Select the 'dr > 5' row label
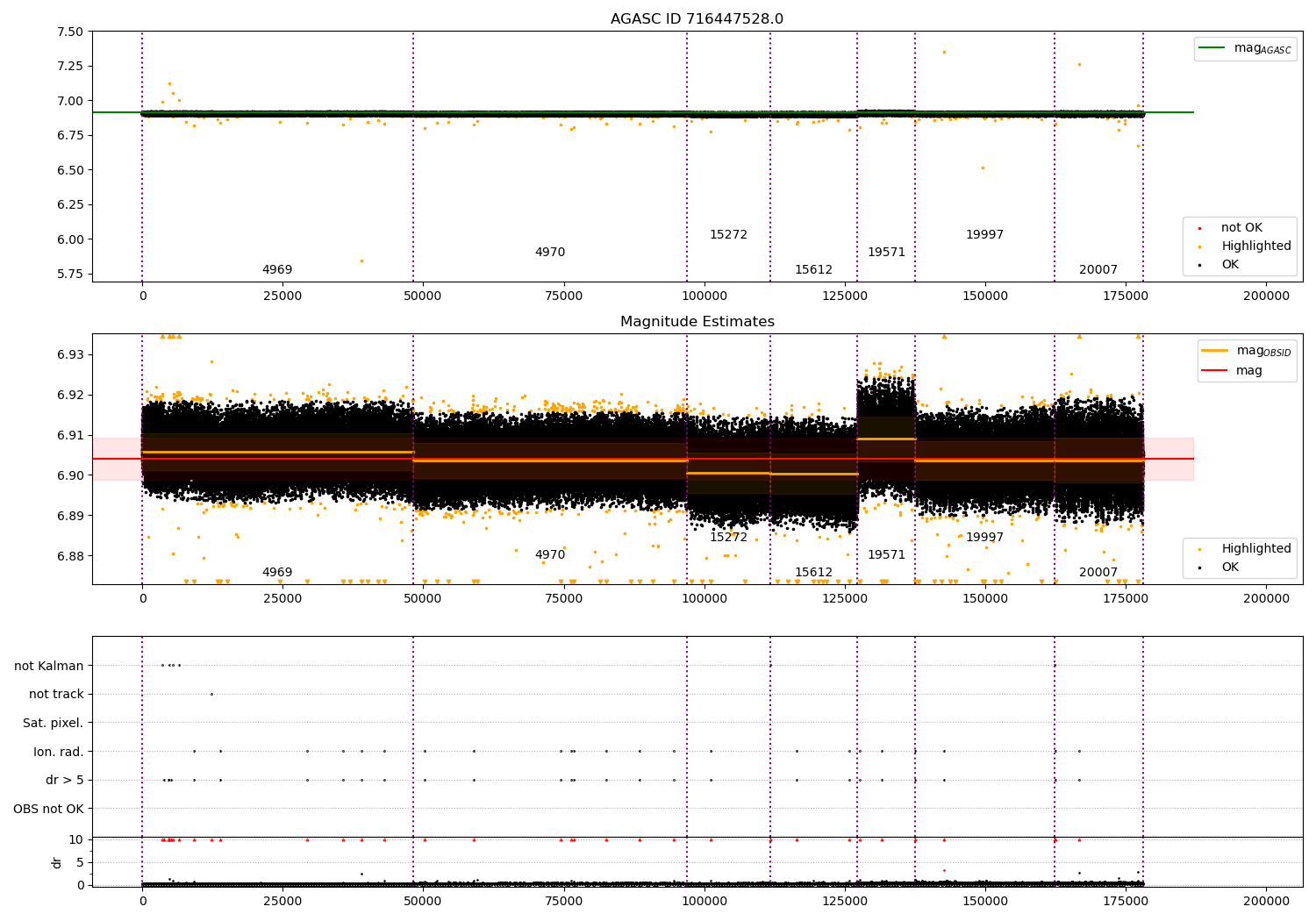The height and width of the screenshot is (921, 1316). pos(64,780)
